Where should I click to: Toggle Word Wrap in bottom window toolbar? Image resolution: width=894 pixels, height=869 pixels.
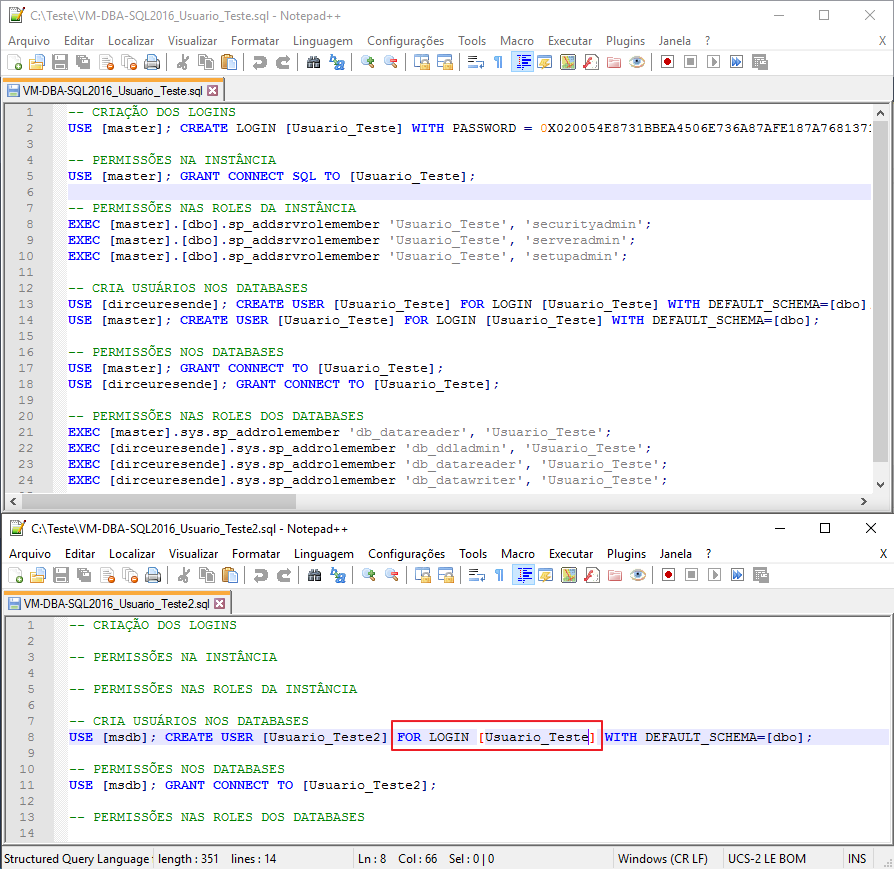click(x=476, y=575)
